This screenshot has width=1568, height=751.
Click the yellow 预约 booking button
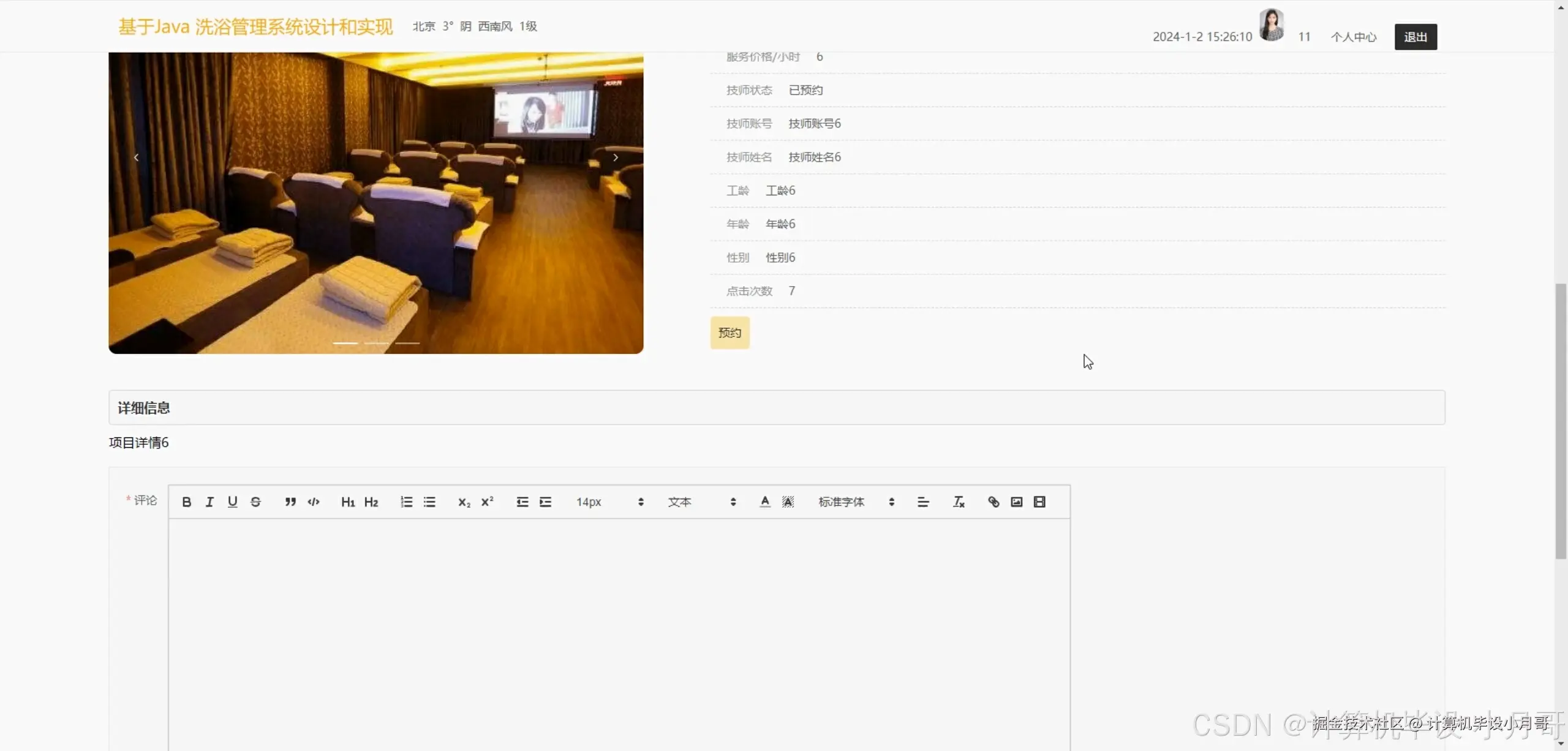tap(729, 333)
